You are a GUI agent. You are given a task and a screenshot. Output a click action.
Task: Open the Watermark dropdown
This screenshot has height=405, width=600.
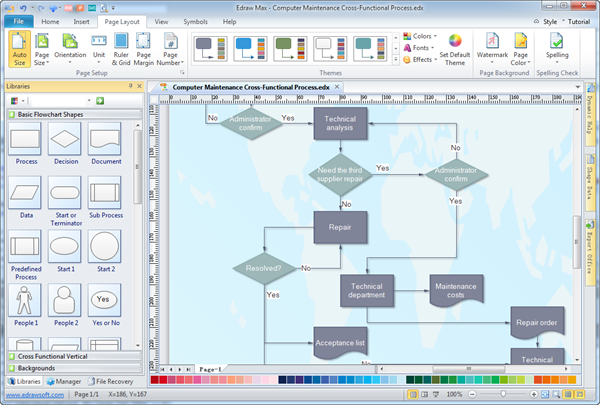[491, 49]
